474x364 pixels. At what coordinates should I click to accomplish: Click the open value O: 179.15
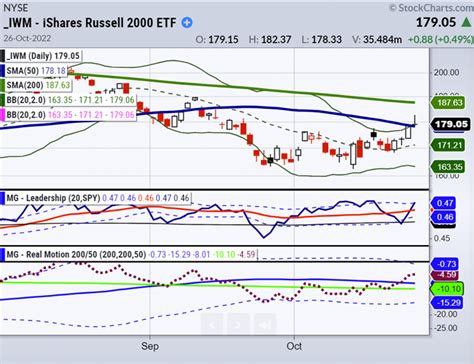(x=217, y=40)
